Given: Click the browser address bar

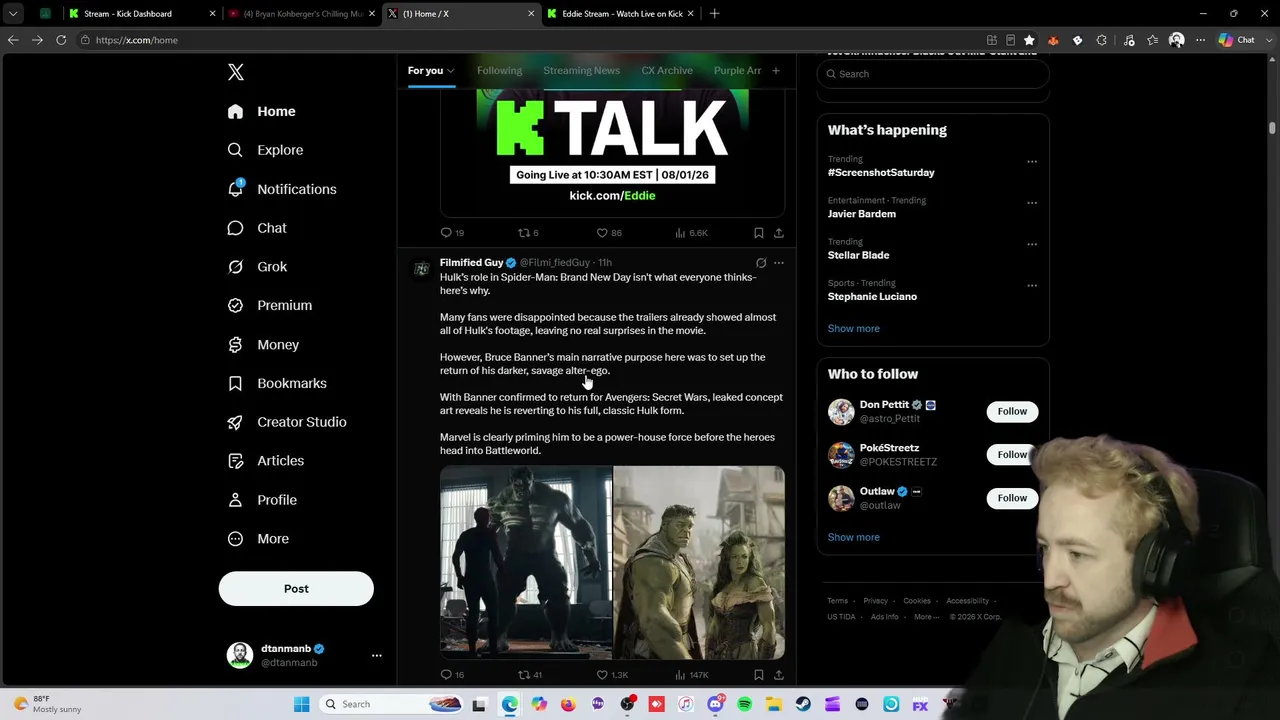Looking at the screenshot, I should tap(530, 40).
